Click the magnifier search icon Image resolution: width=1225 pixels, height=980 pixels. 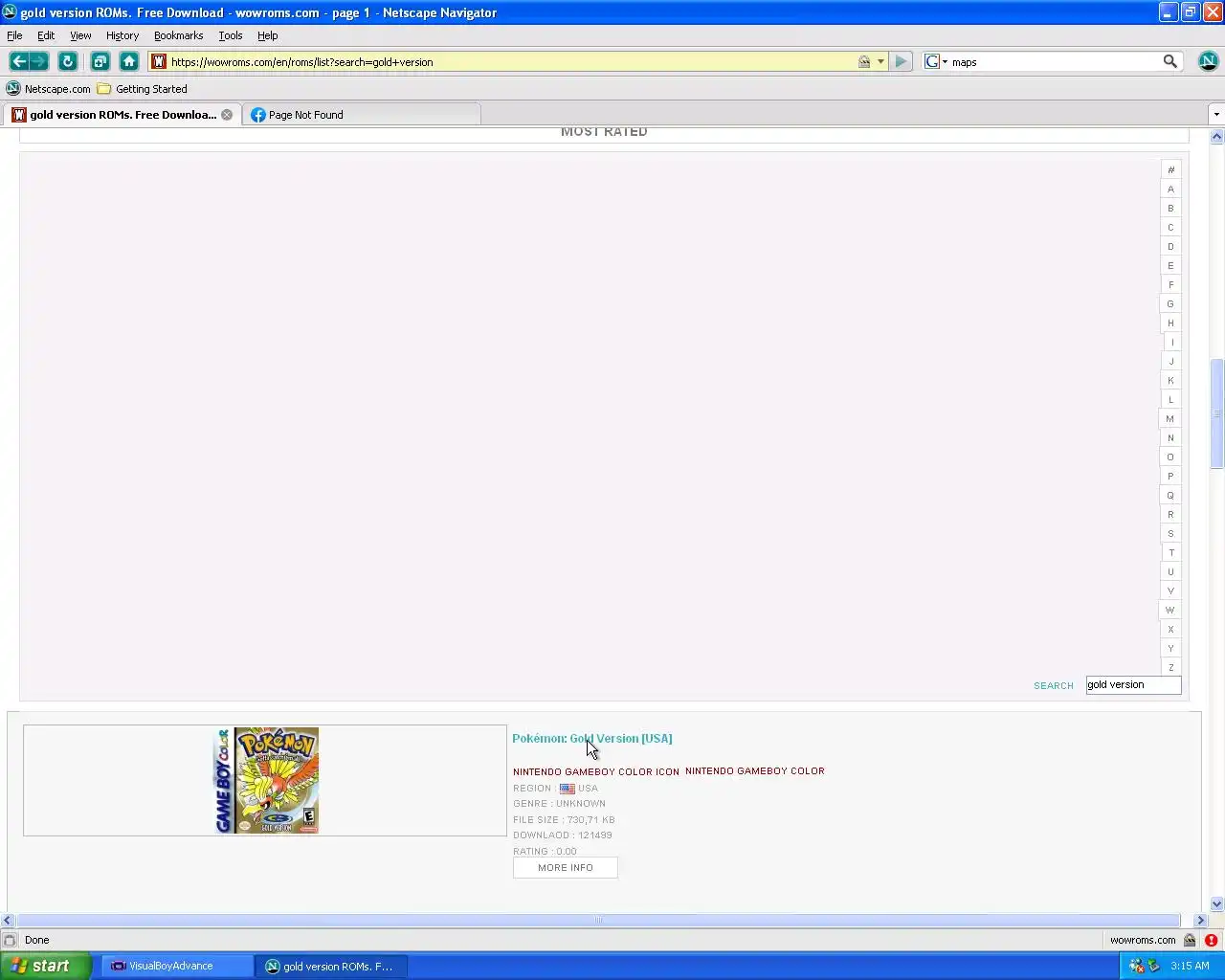pos(1169,61)
